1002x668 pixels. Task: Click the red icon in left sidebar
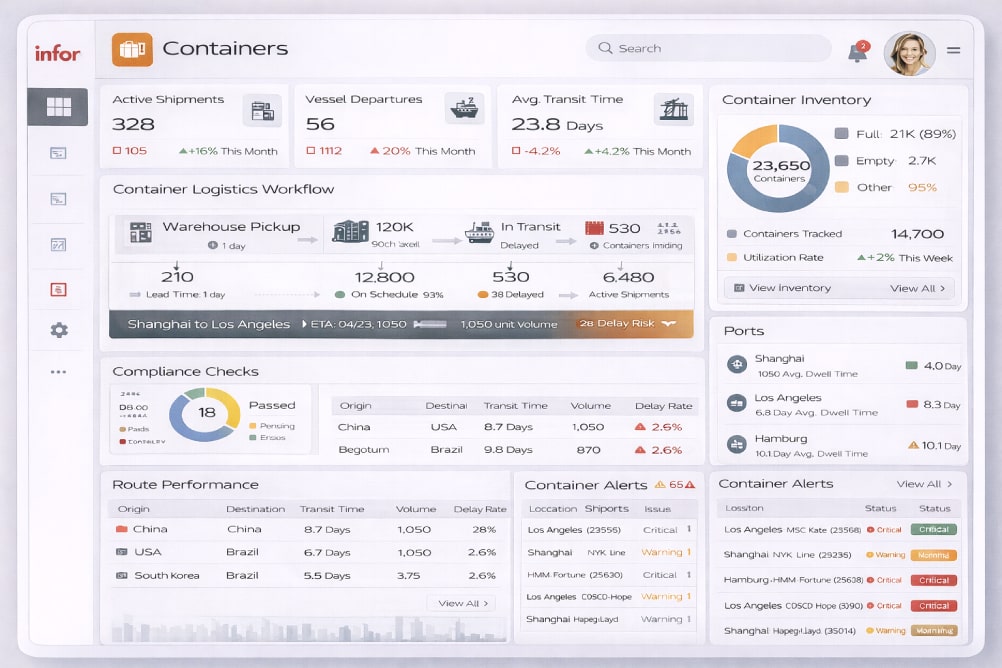point(58,289)
